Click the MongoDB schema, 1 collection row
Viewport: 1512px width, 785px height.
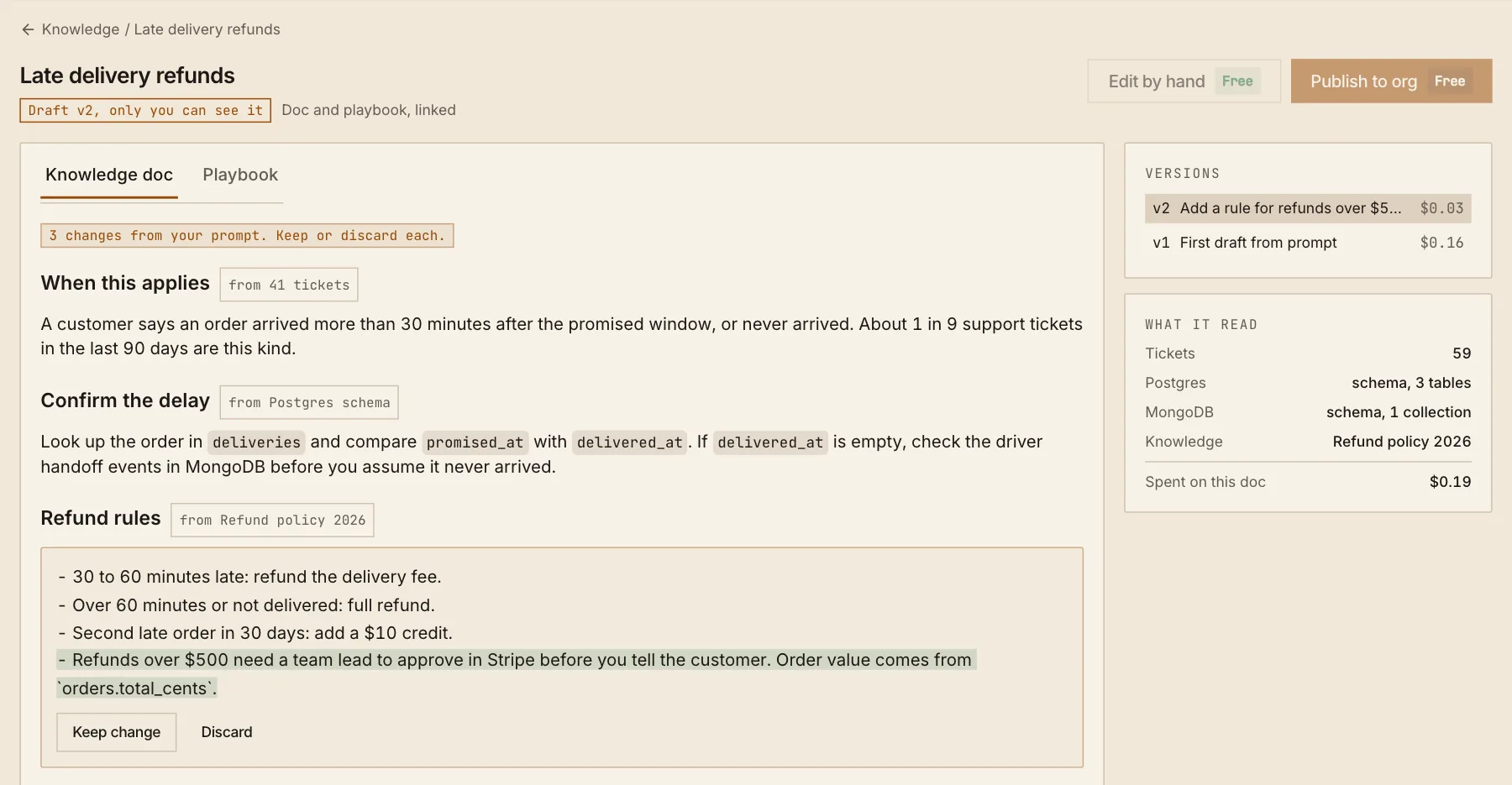click(1308, 412)
